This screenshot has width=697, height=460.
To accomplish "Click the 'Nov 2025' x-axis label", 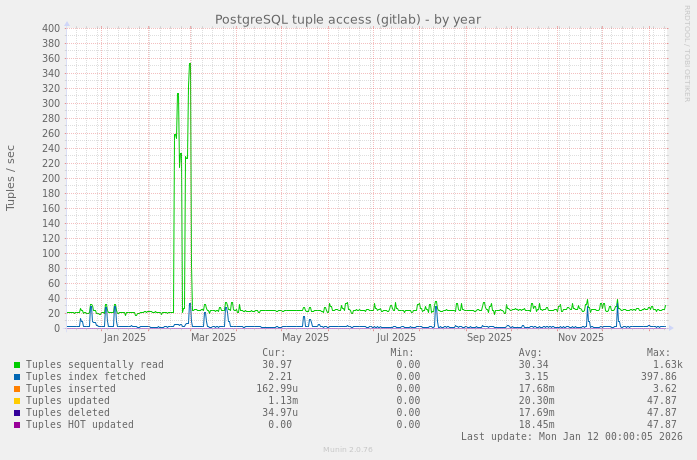I will (581, 338).
